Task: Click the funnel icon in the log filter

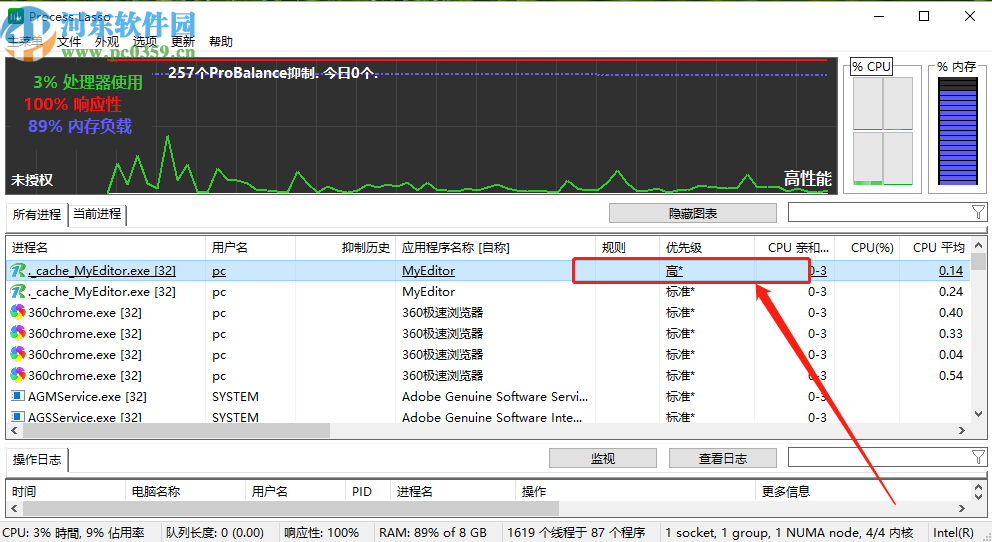Action: click(978, 457)
